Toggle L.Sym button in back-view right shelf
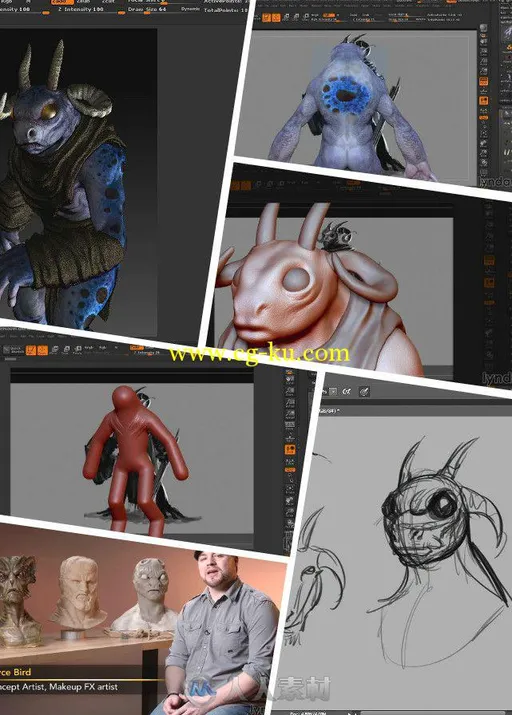This screenshot has height=715, width=512. pos(484,110)
